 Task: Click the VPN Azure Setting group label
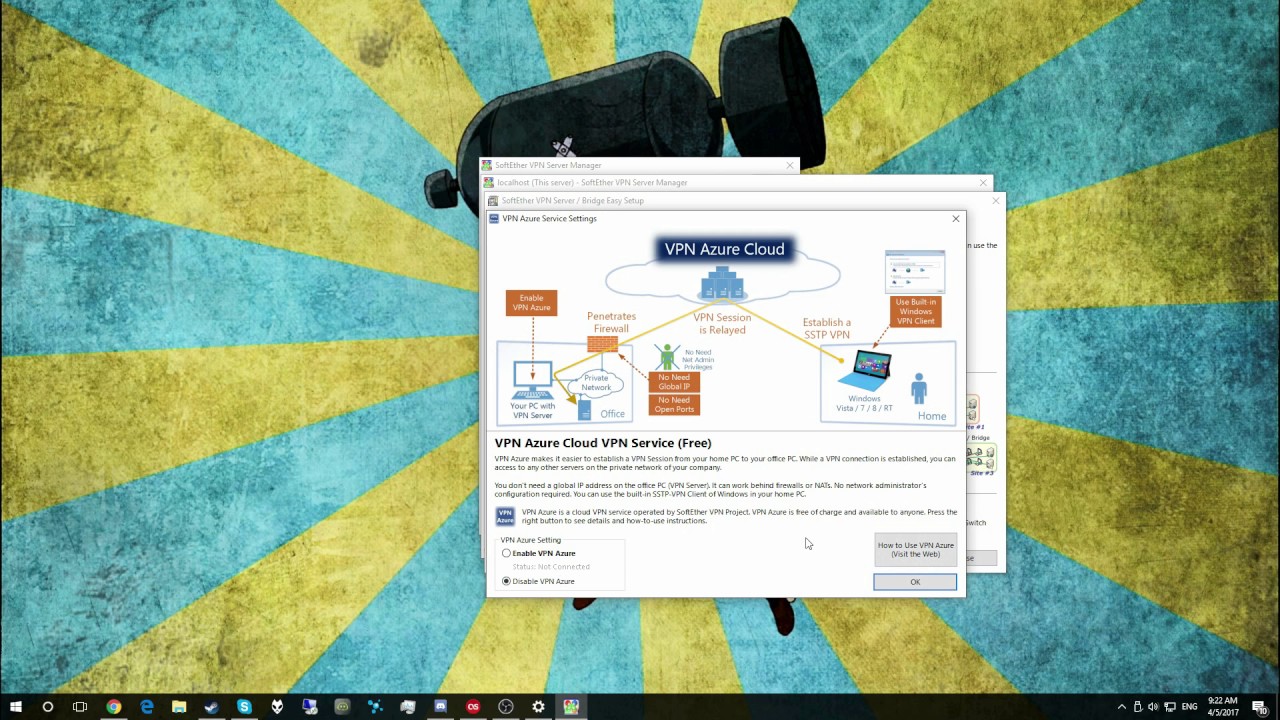531,540
